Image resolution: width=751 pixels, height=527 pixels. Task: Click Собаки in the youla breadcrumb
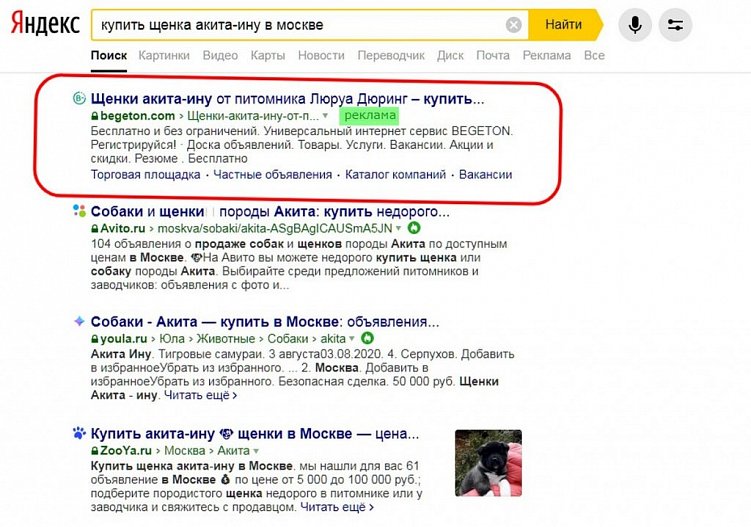287,339
